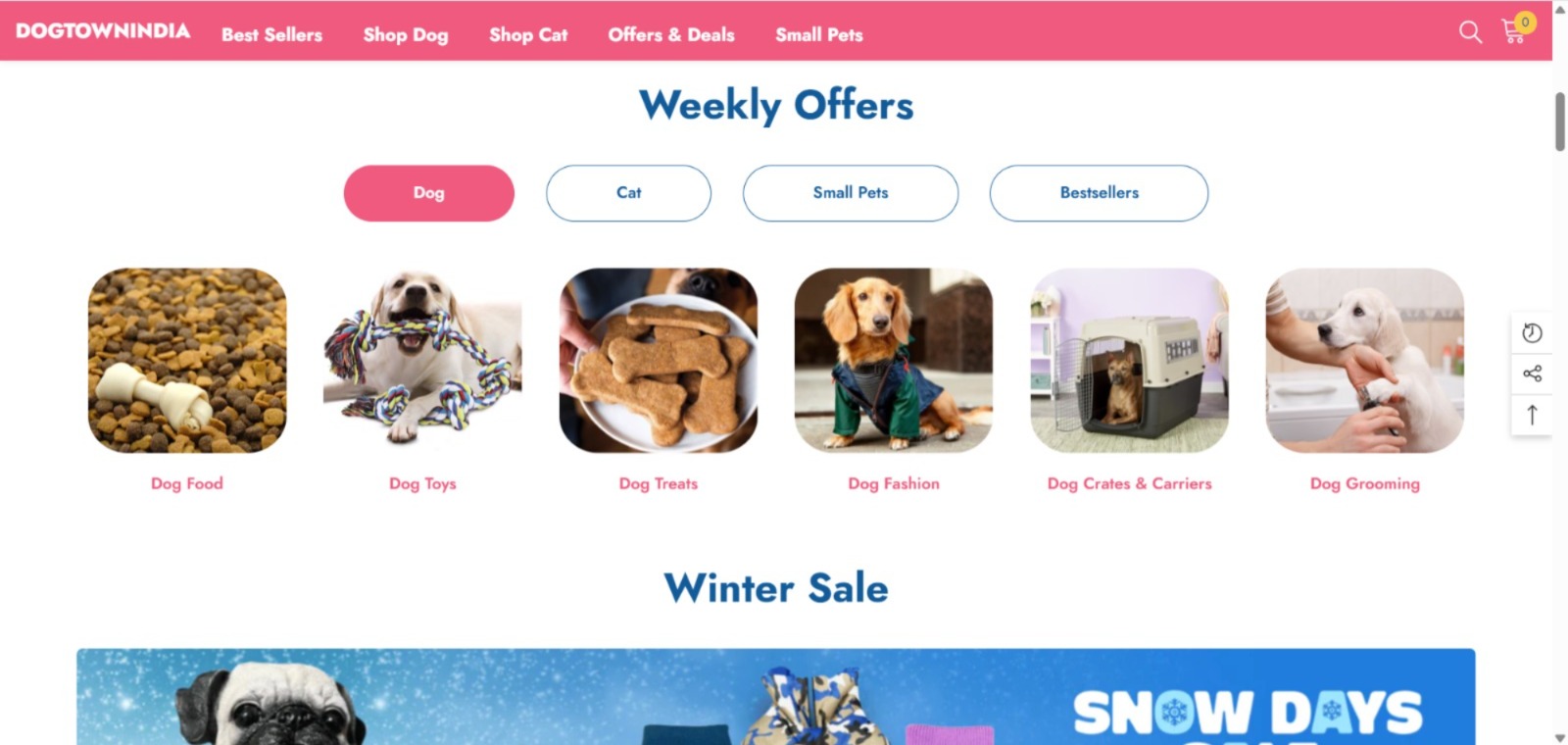Open the Dog Toys category image
Image resolution: width=1568 pixels, height=745 pixels.
point(422,361)
